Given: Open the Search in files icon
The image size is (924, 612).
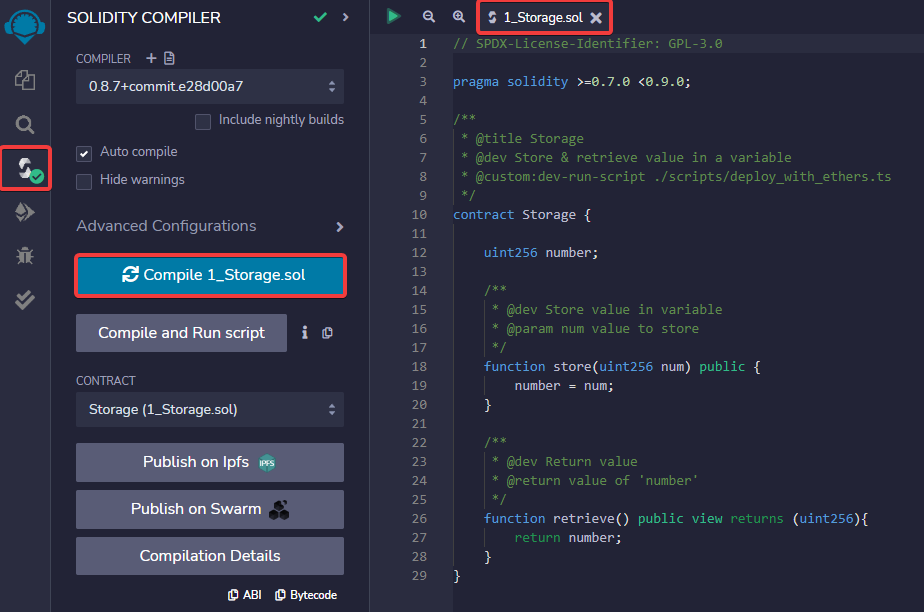Looking at the screenshot, I should 25,124.
